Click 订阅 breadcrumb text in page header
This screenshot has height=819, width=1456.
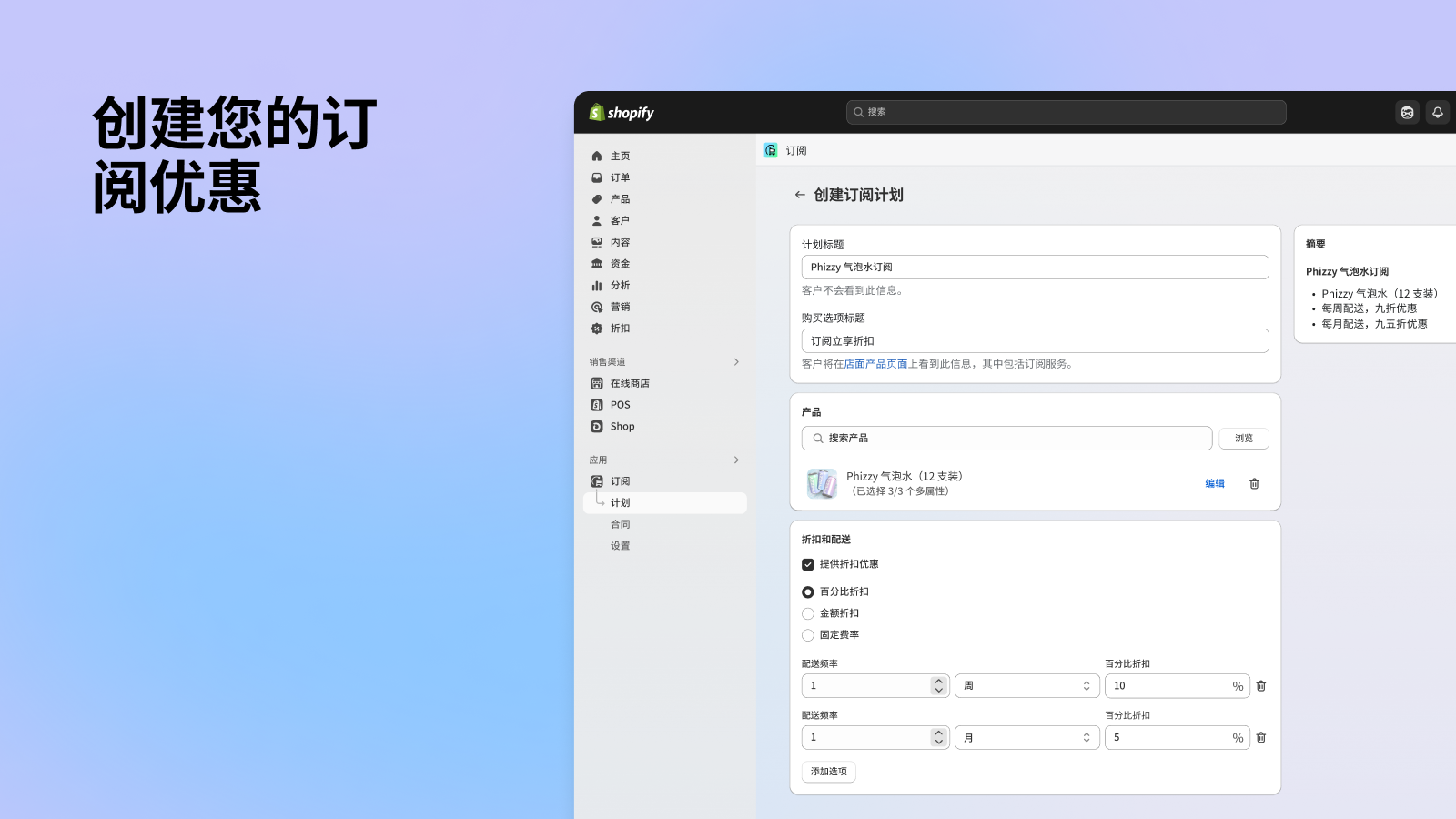pos(796,151)
